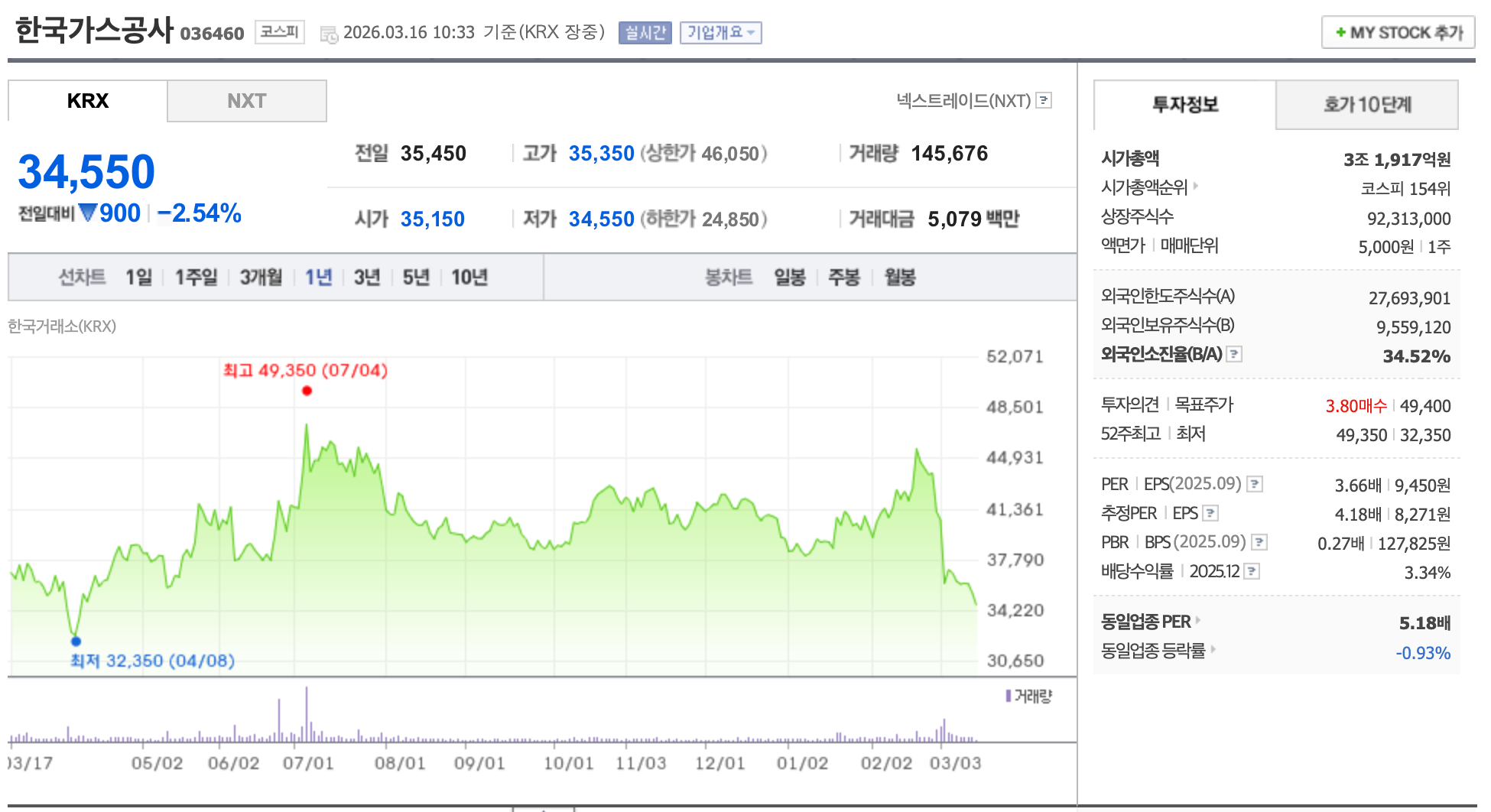Viewport: 1491px width, 812px height.
Task: Click the 시가총액순위 link
Action: [1144, 187]
